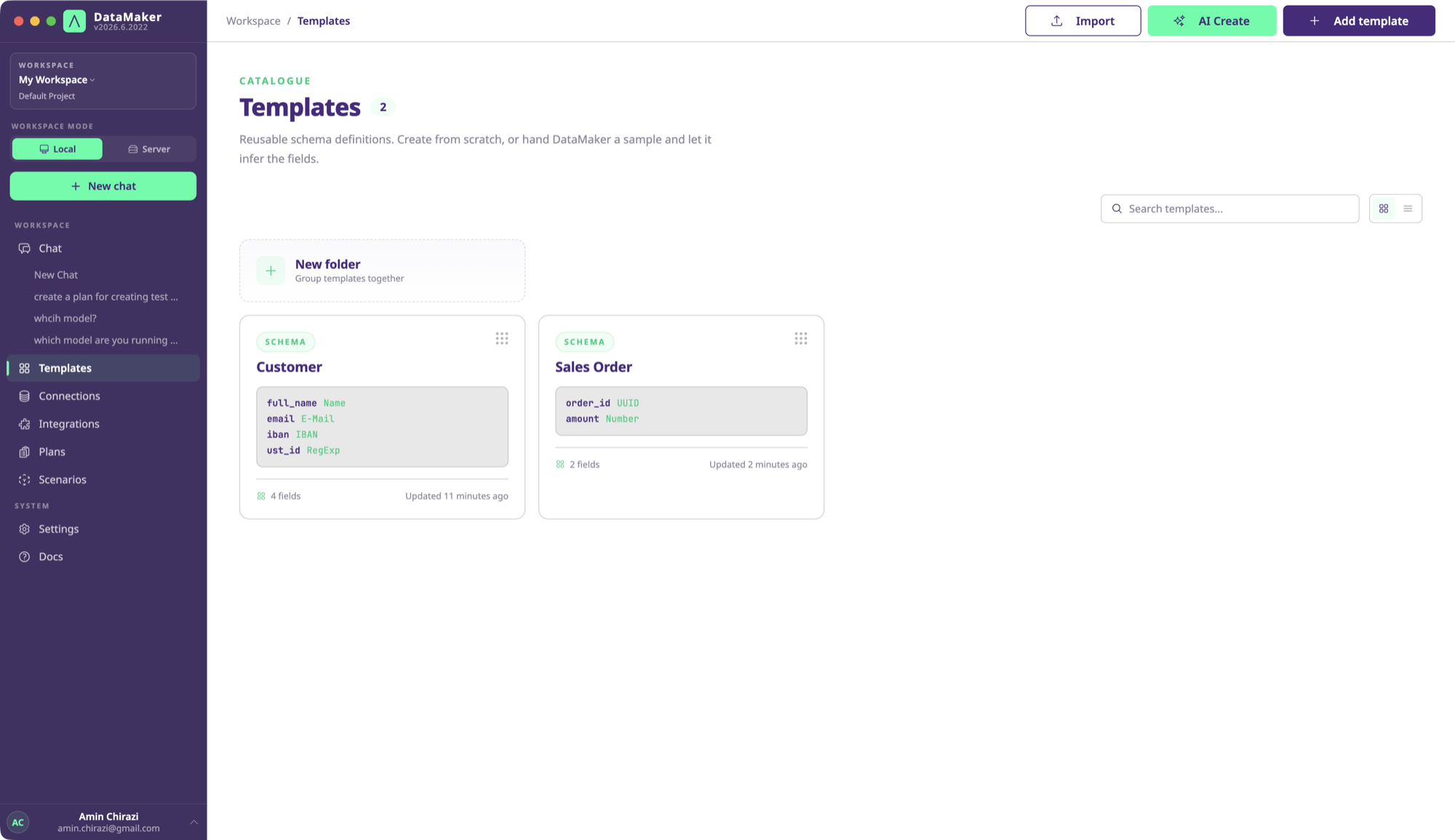Click the Scenarios icon in sidebar

[x=25, y=480]
